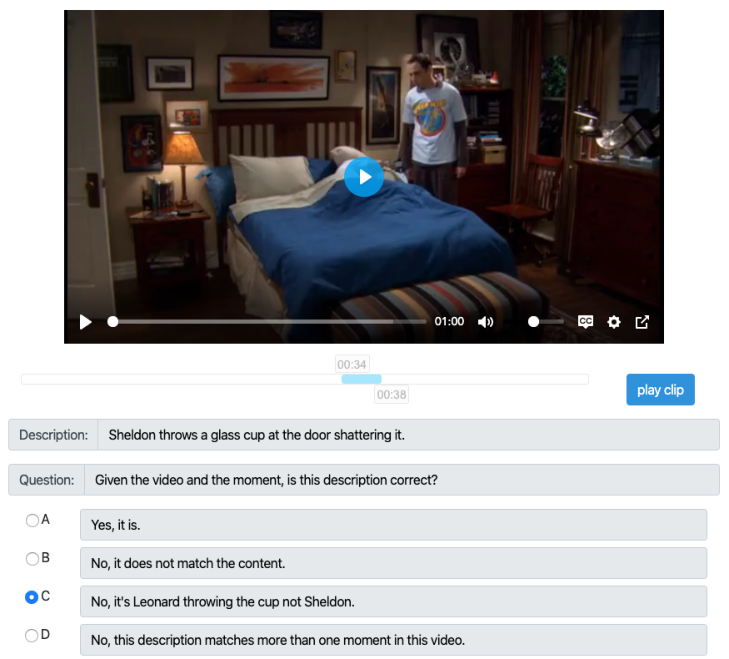The image size is (729, 659).
Task: Click the answer text 'Yes, it is.'
Action: [116, 525]
